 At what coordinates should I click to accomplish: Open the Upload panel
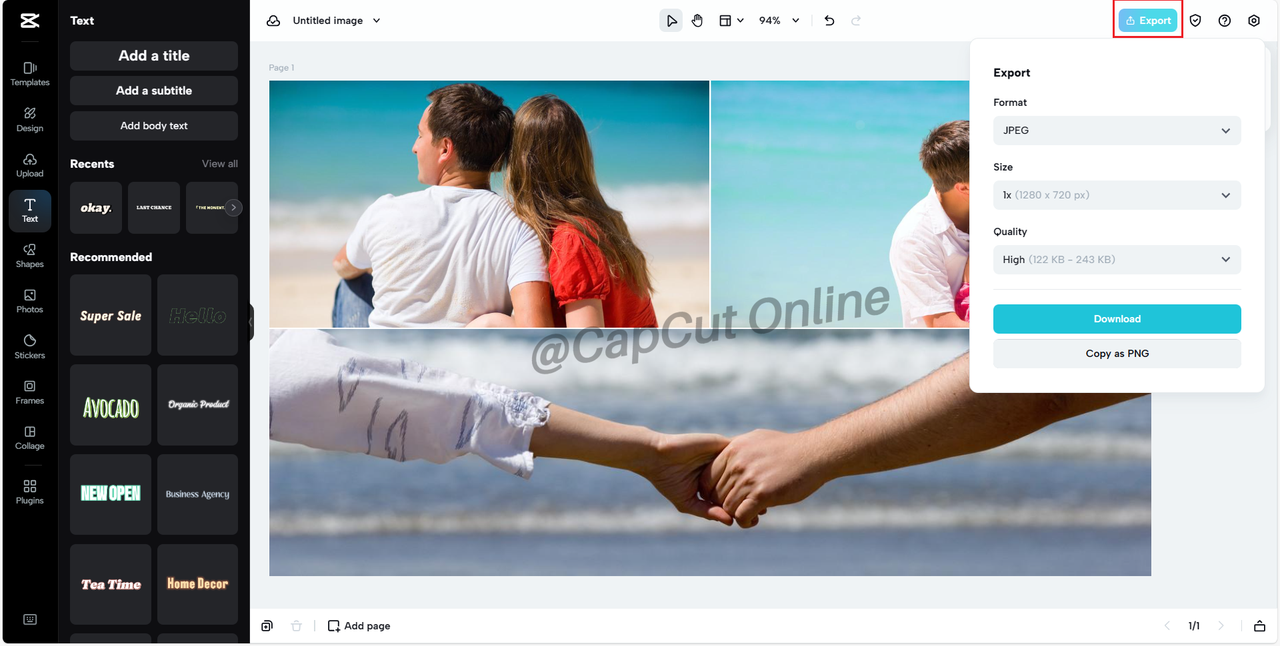30,165
